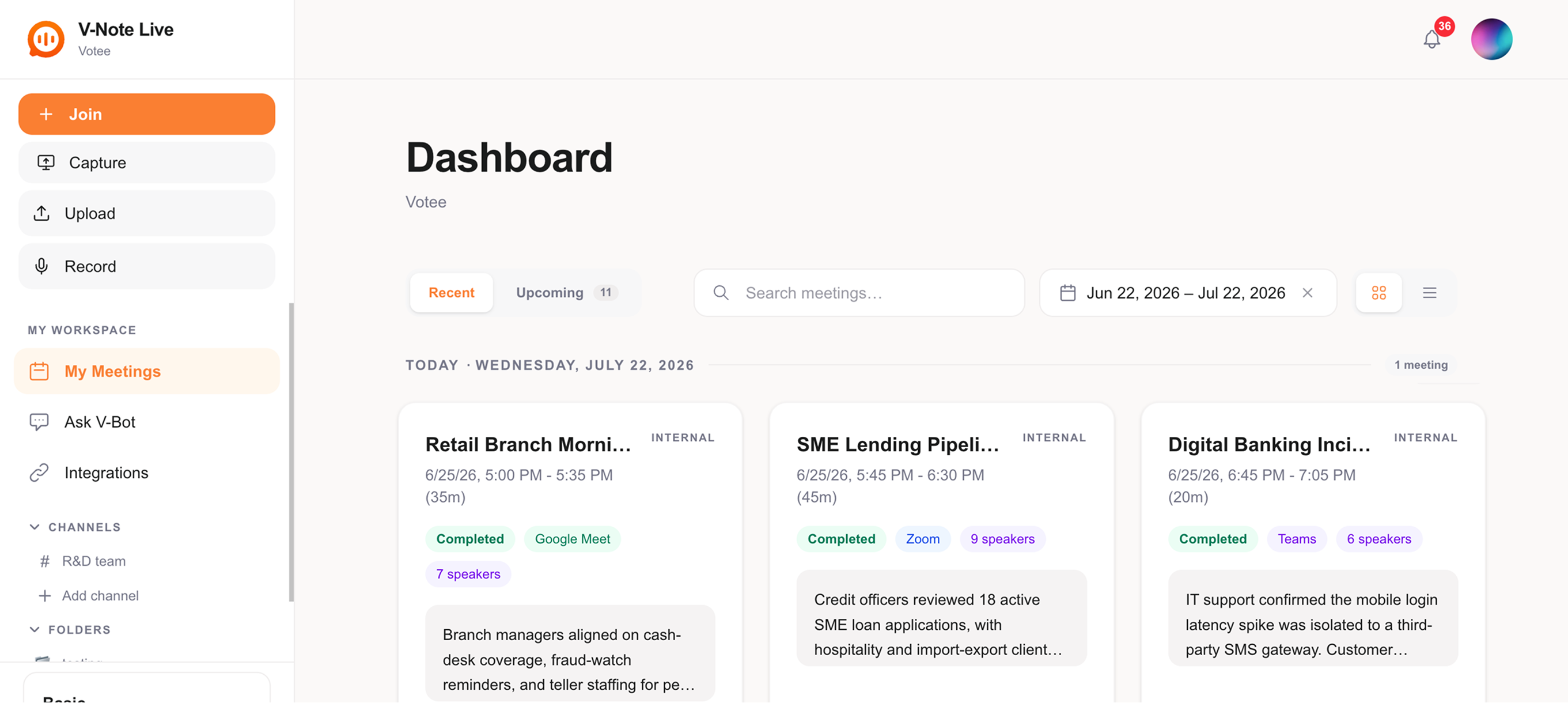This screenshot has width=1568, height=703.
Task: Switch to grid view
Action: coord(1378,293)
